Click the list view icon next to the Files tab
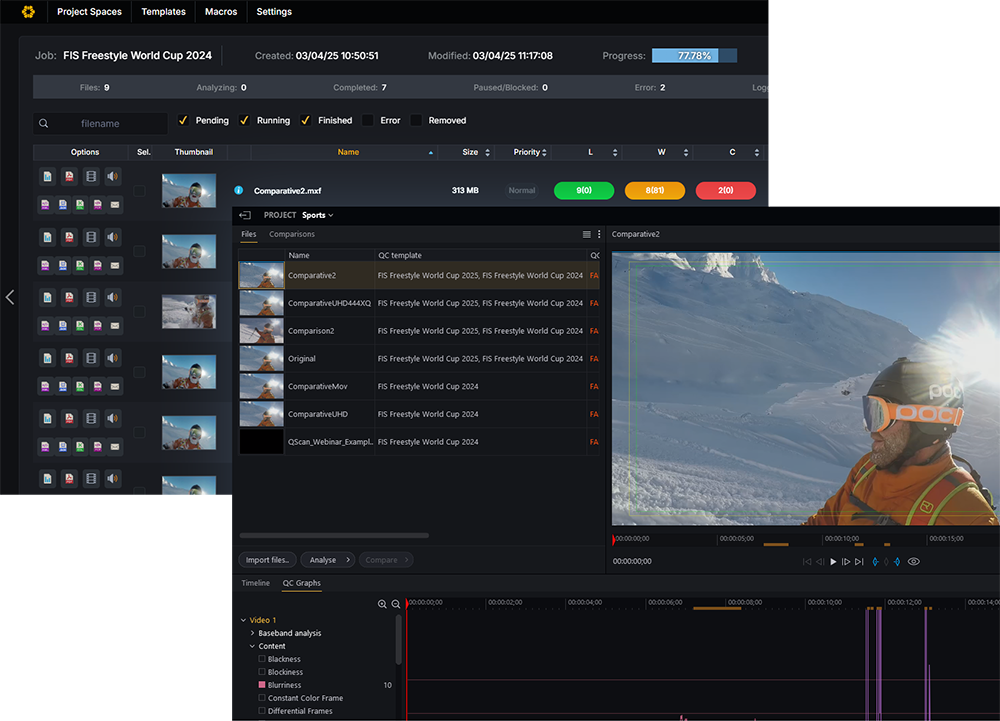This screenshot has width=1000, height=721. click(586, 233)
